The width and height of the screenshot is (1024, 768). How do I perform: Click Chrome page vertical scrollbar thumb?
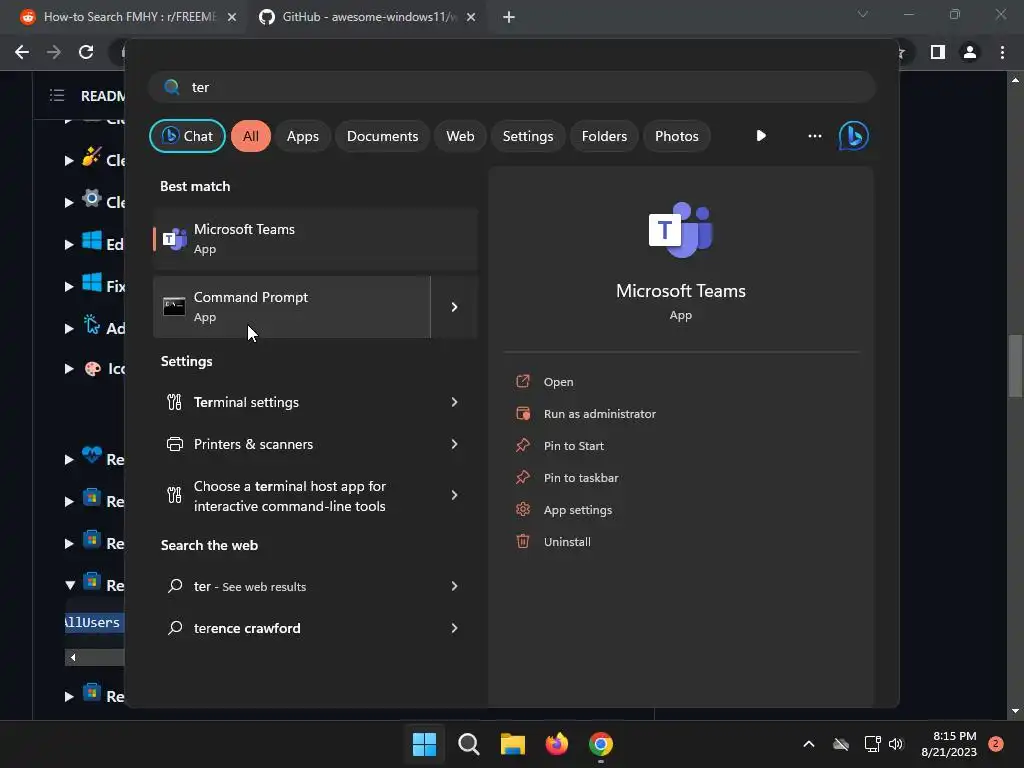[x=1015, y=366]
